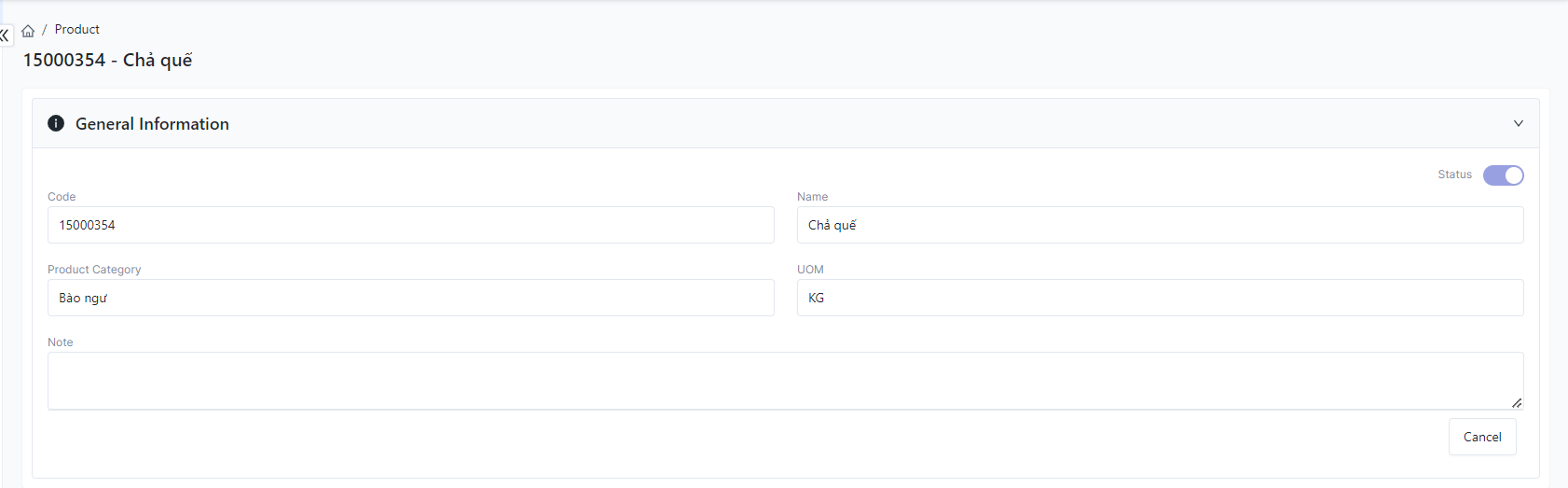Focus the empty Note text area
Viewport: 1568px width, 488px height.
point(783,380)
